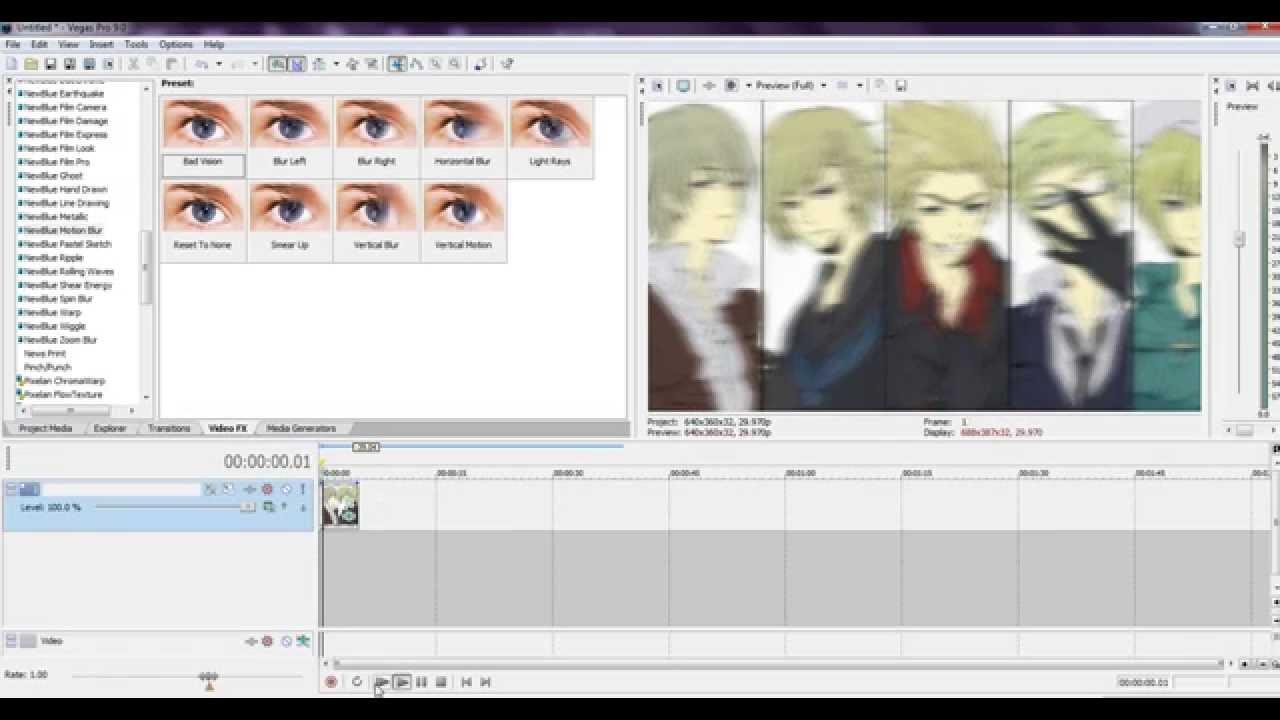Image resolution: width=1280 pixels, height=720 pixels.
Task: Click the What's This help icon
Action: [x=507, y=64]
